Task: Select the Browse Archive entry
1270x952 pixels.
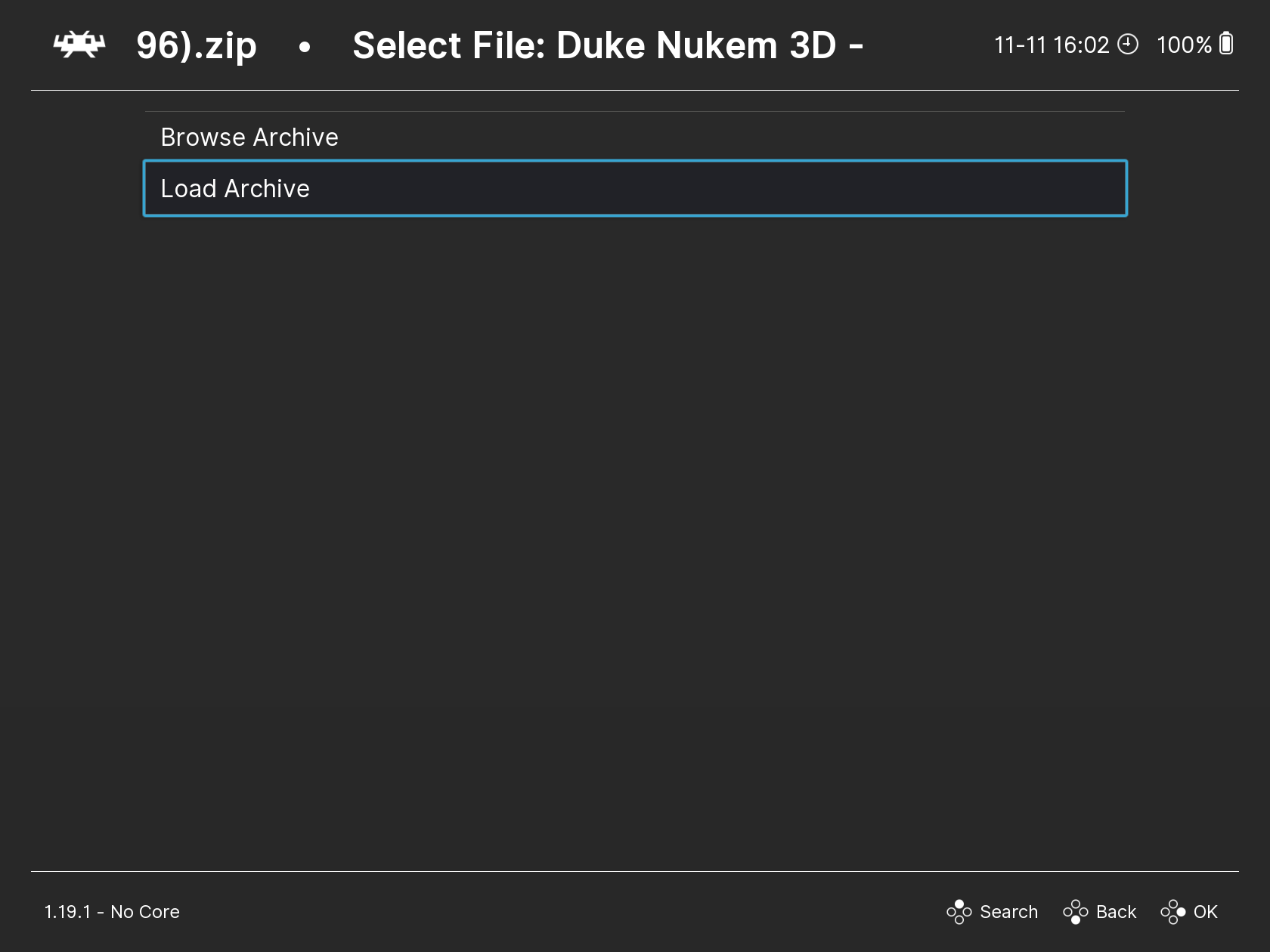Action: tap(635, 138)
